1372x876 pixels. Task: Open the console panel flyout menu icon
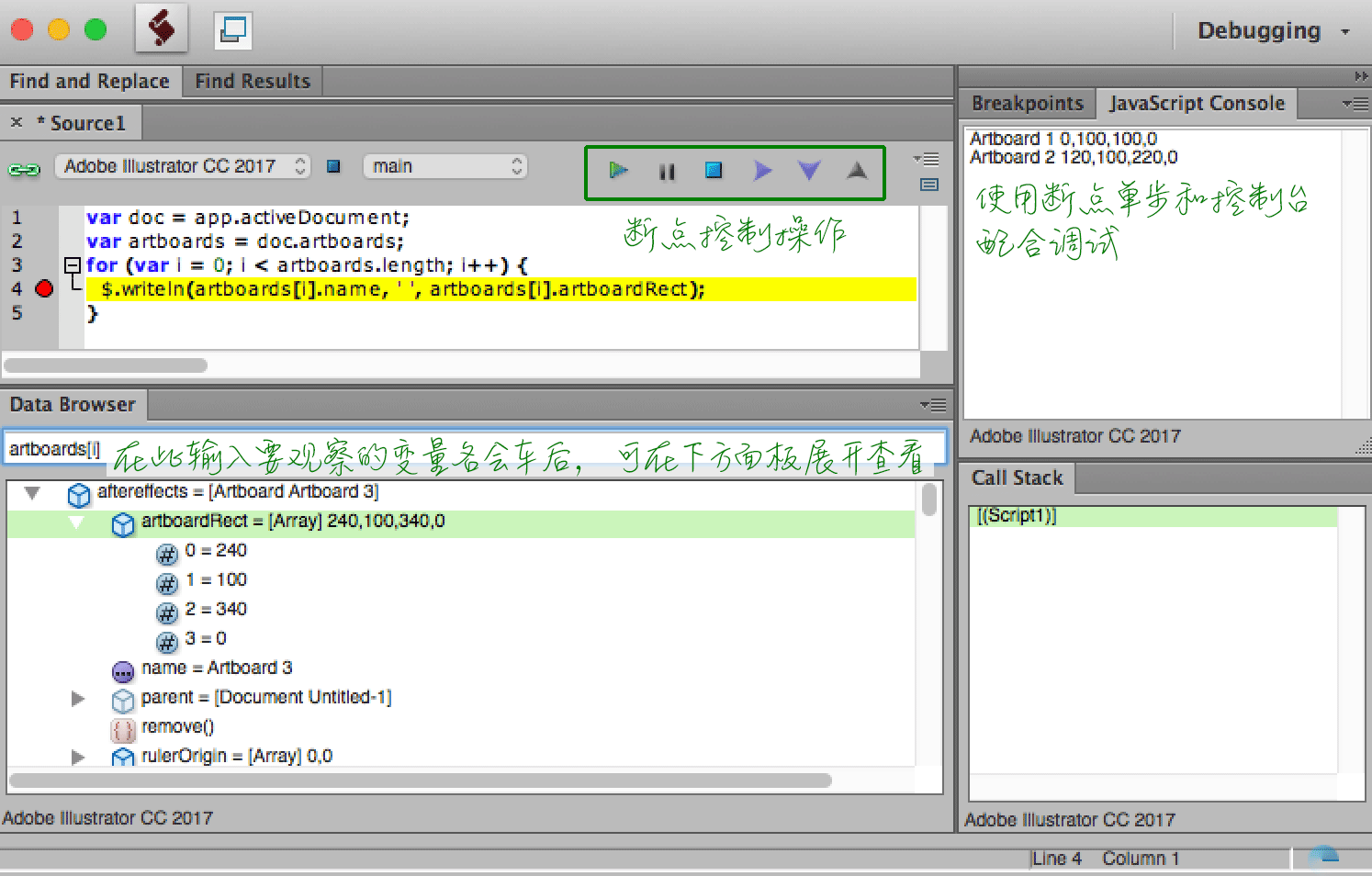click(1355, 104)
